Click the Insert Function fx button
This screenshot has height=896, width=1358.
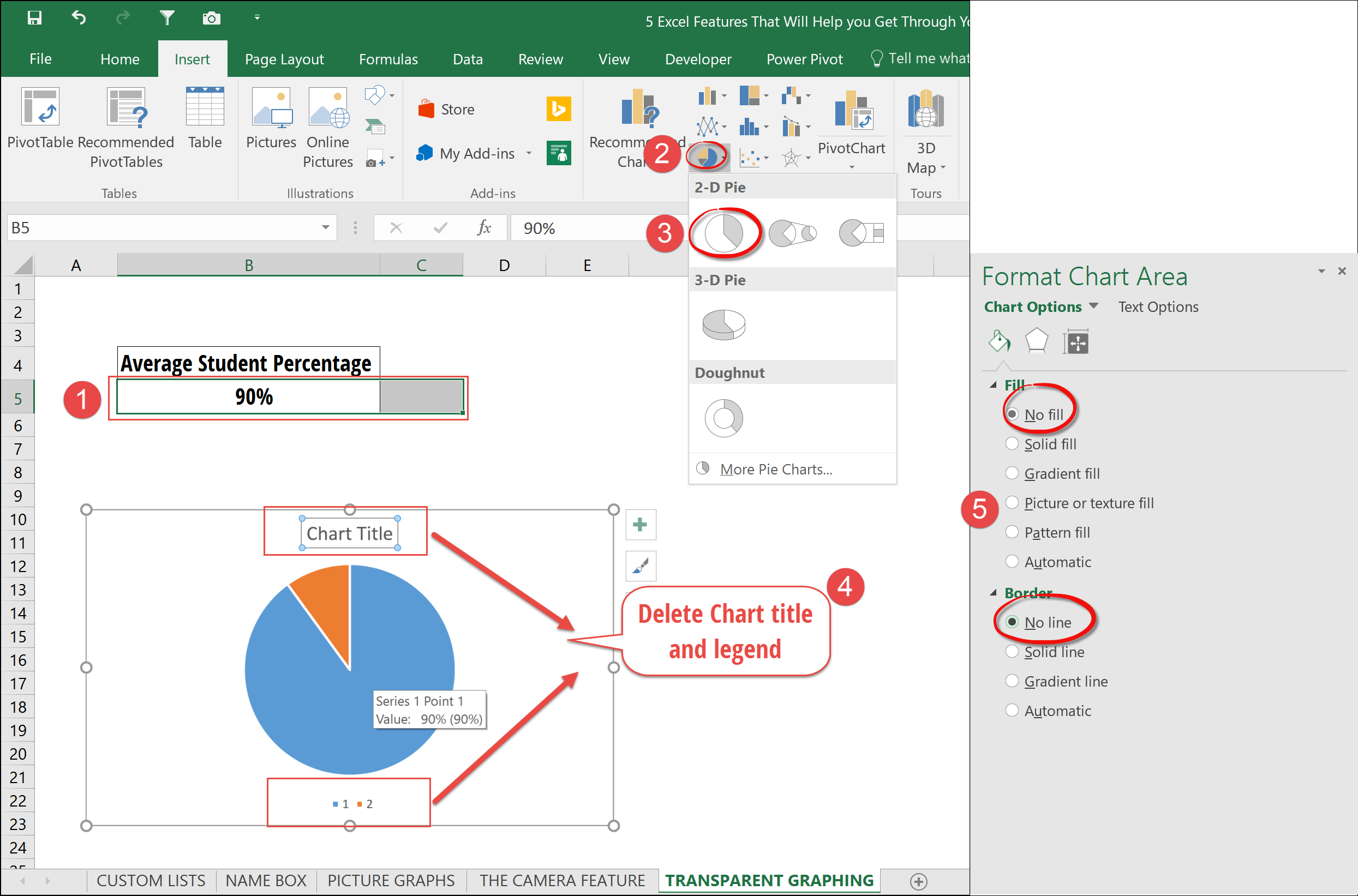tap(483, 227)
